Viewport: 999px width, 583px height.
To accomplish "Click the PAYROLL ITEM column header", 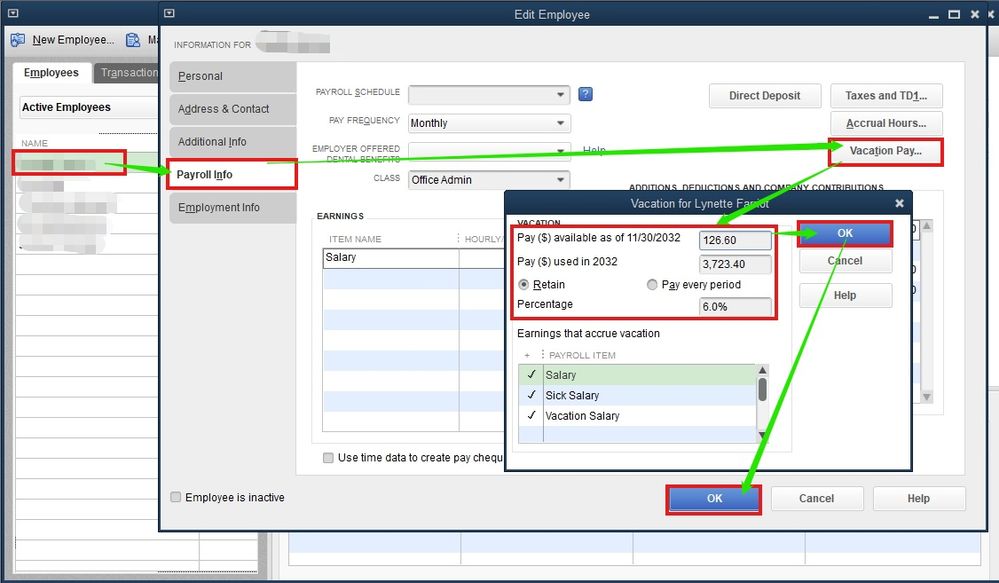I will (x=582, y=355).
